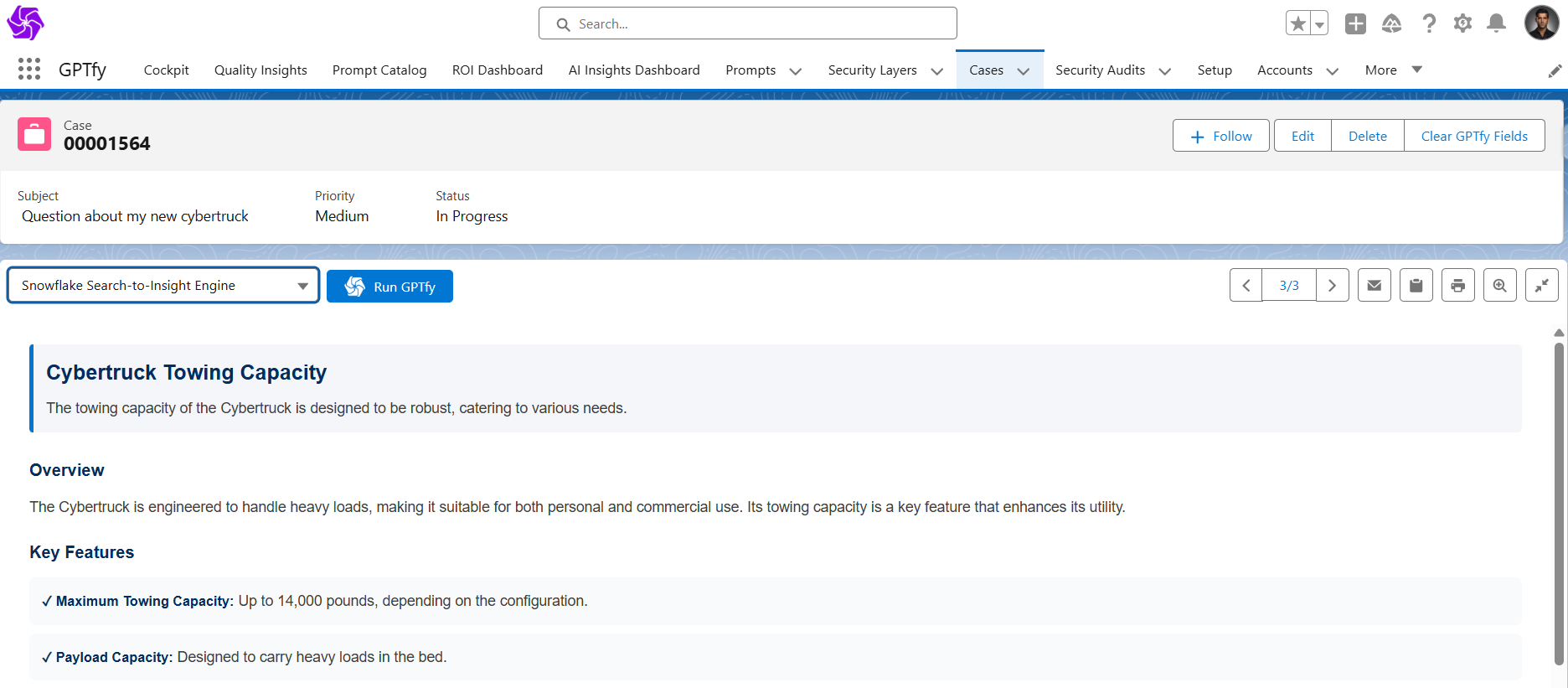Viewport: 1568px width, 688px height.
Task: Open the Setup gear menu
Action: [x=1462, y=23]
